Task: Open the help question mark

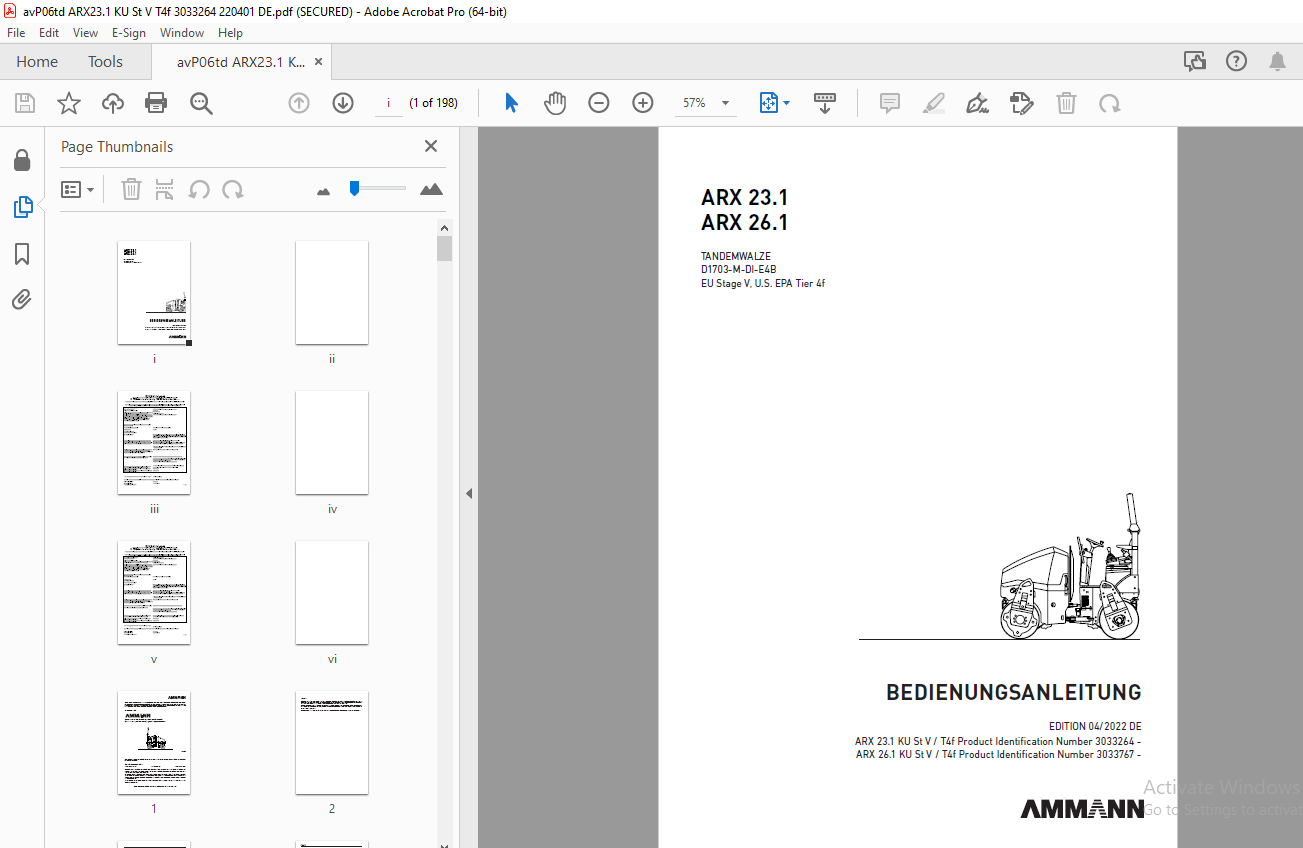Action: pyautogui.click(x=1236, y=61)
